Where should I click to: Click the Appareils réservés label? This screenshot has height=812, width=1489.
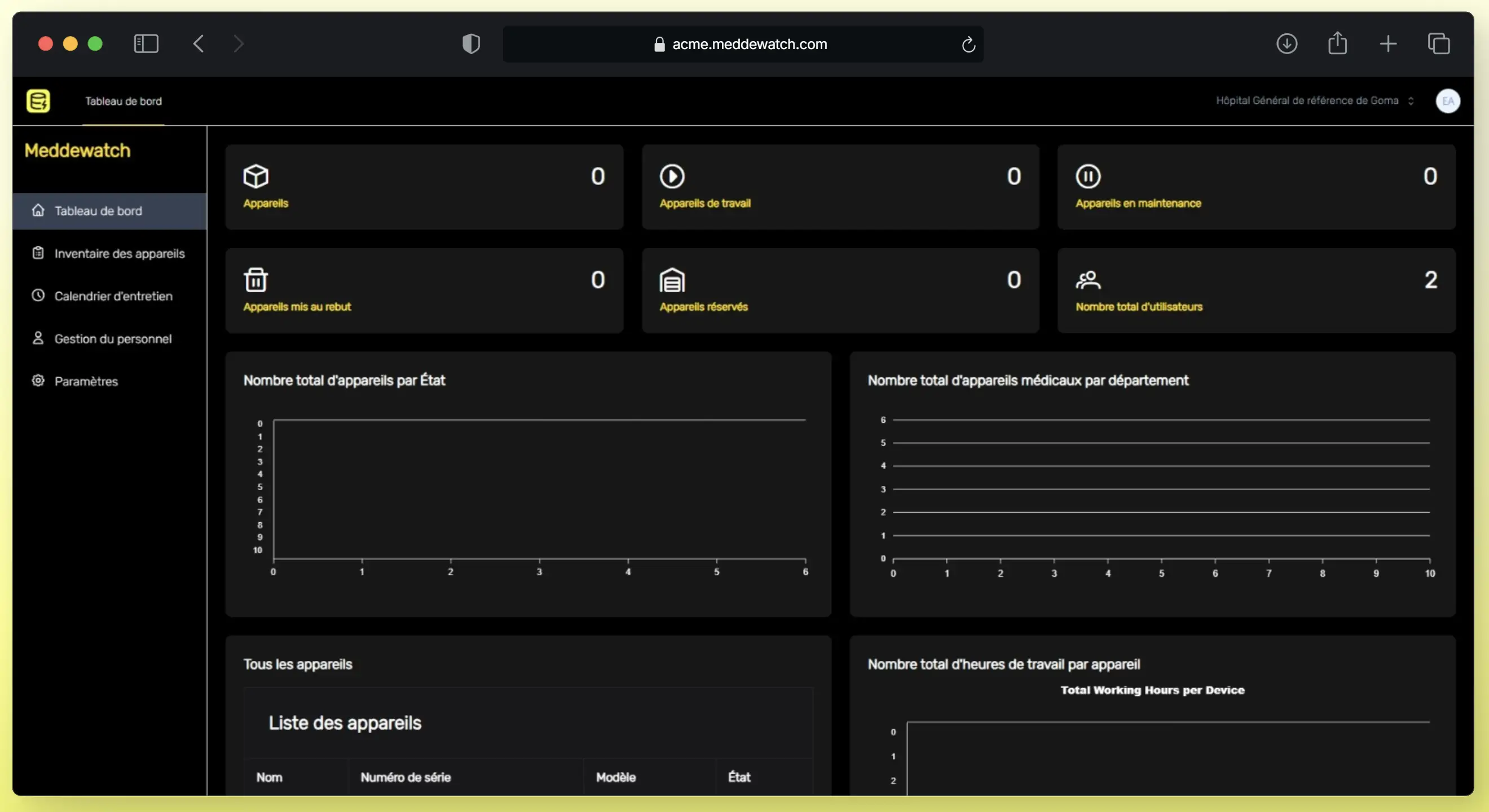[703, 307]
